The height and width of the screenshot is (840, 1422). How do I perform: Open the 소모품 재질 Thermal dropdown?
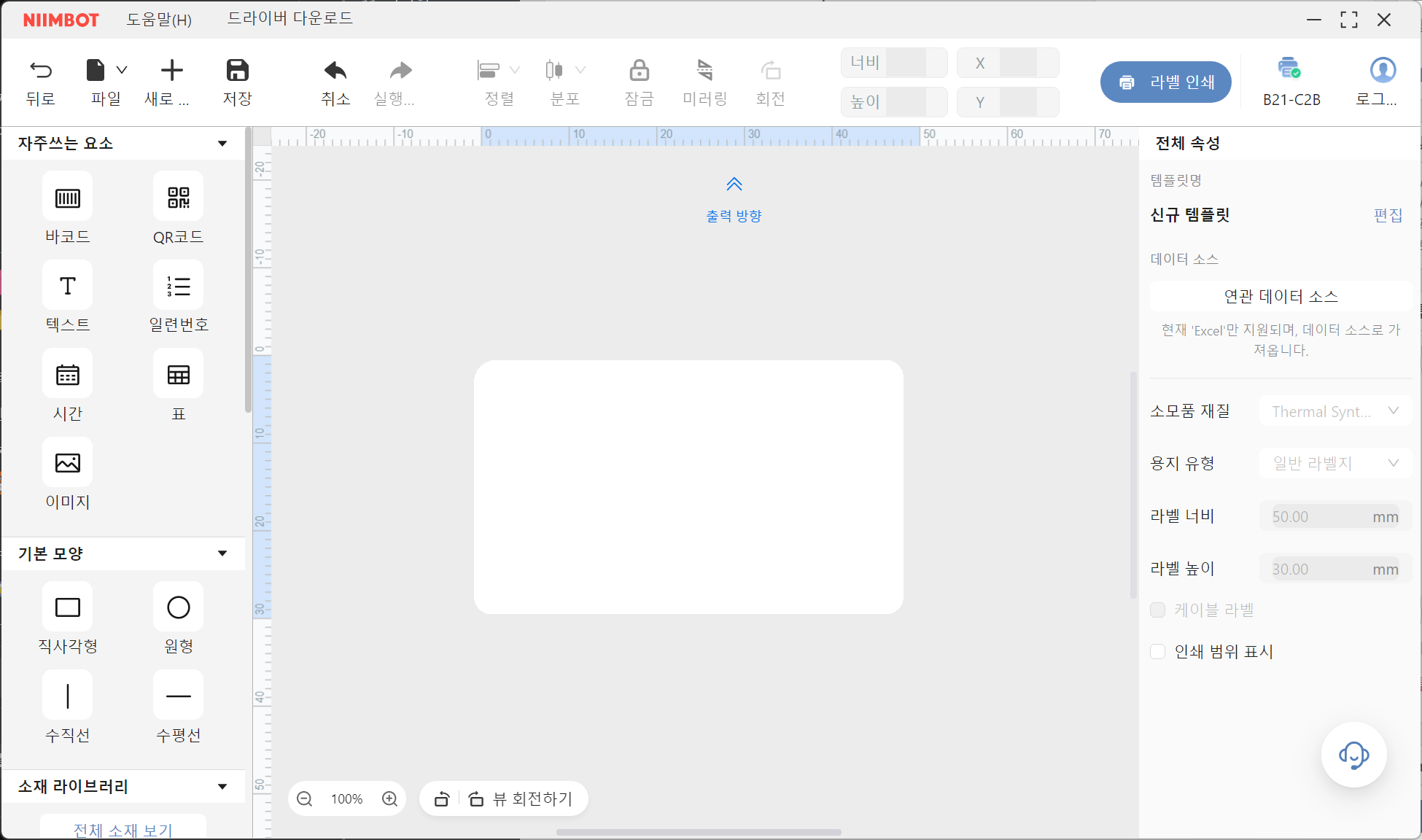click(1335, 411)
